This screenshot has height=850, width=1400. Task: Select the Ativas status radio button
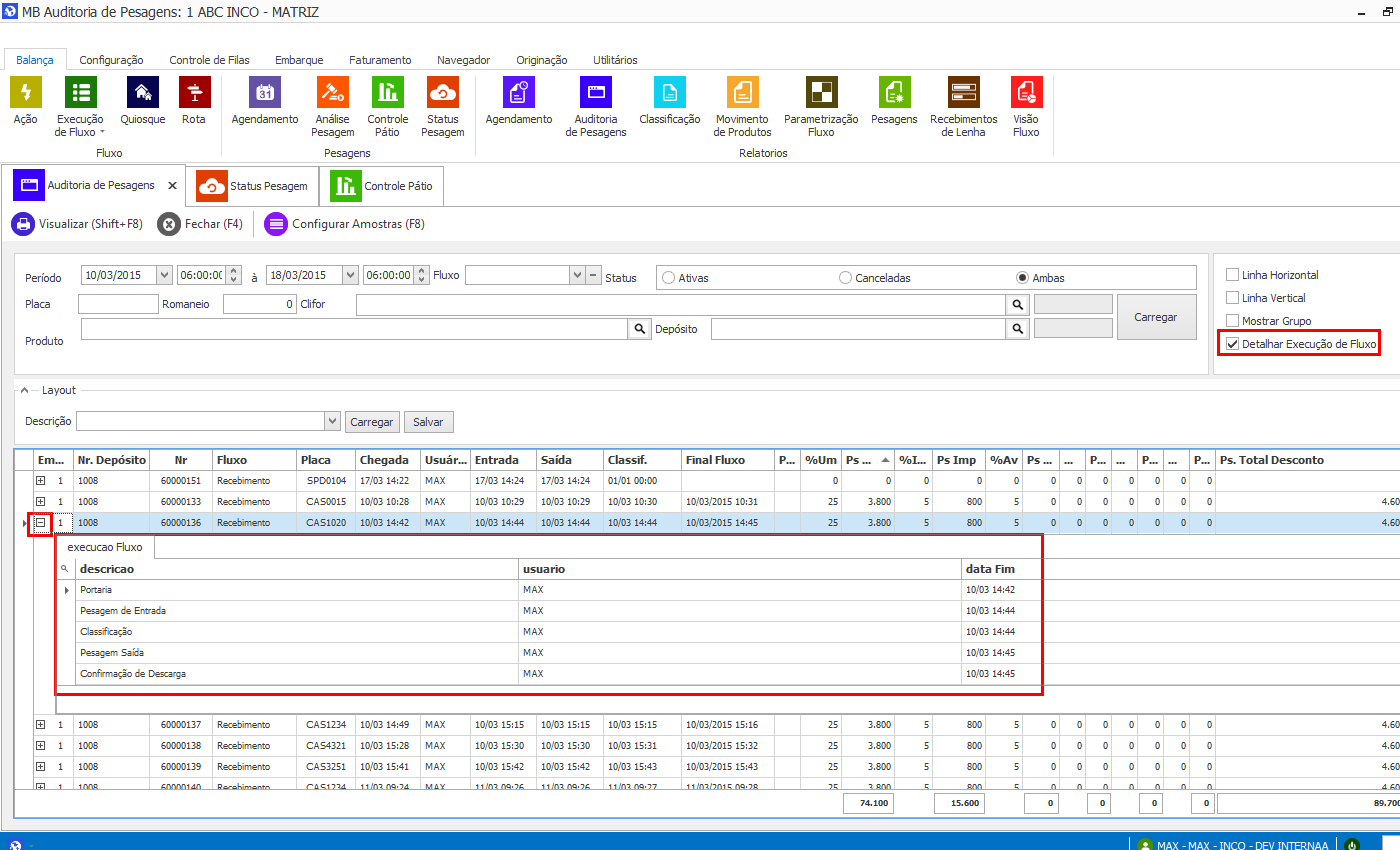pos(669,278)
